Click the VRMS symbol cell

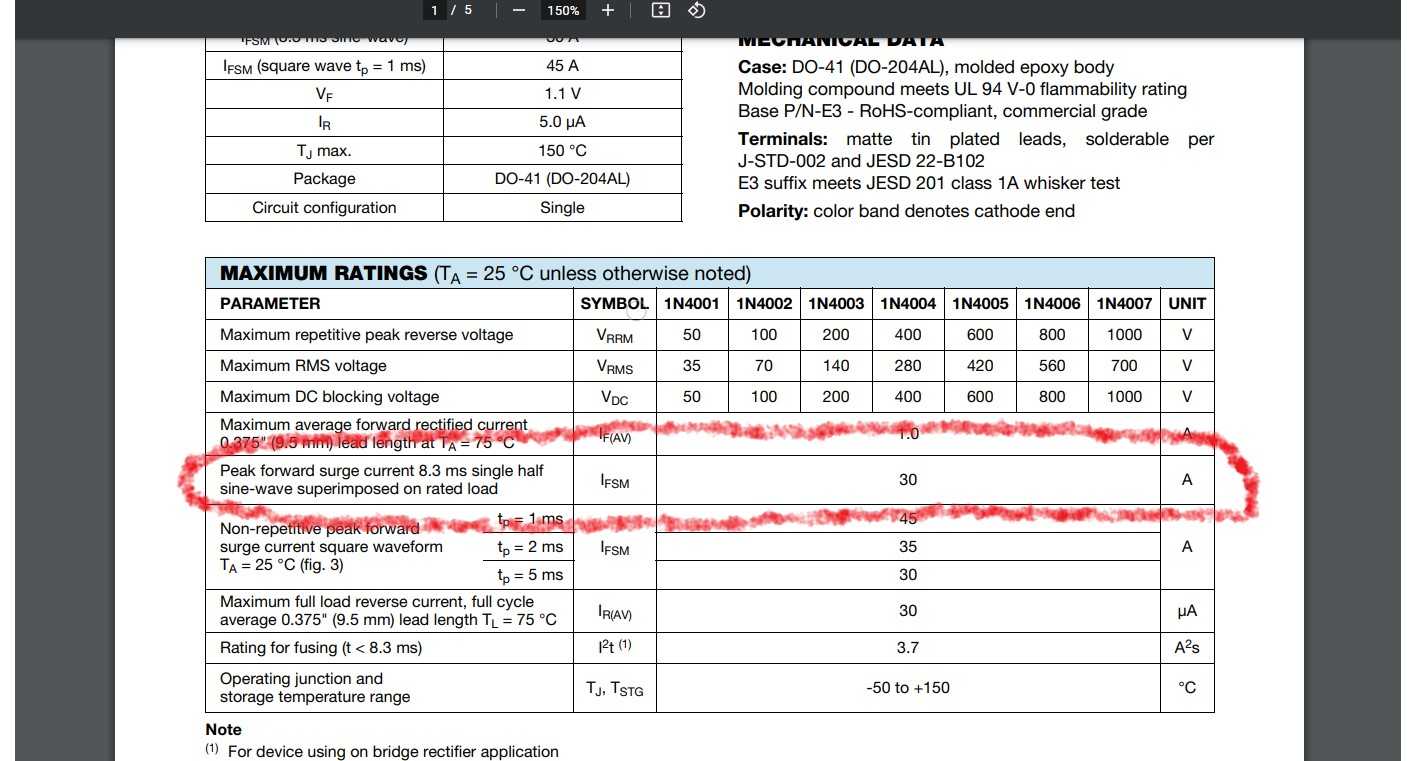pos(615,367)
